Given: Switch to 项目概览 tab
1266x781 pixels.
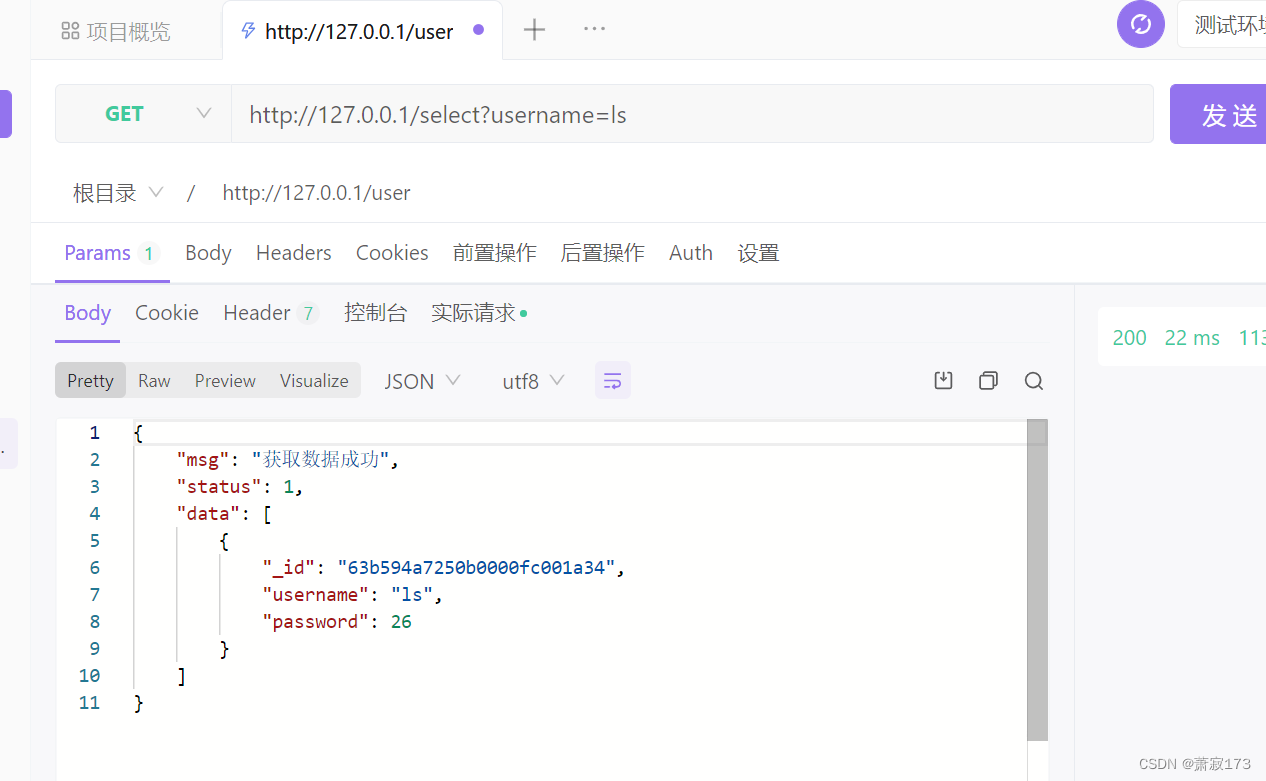Looking at the screenshot, I should click(x=116, y=31).
